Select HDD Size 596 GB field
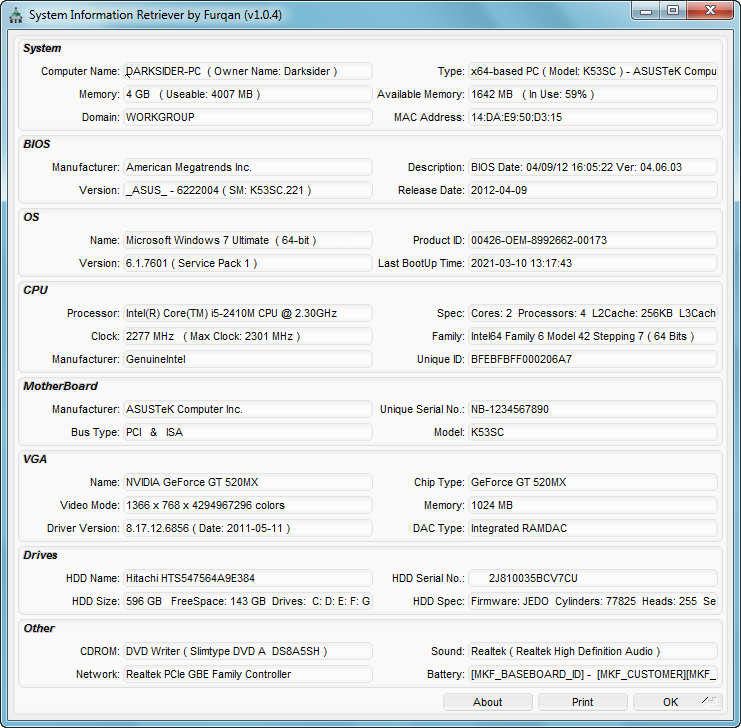741x728 pixels. coord(248,601)
